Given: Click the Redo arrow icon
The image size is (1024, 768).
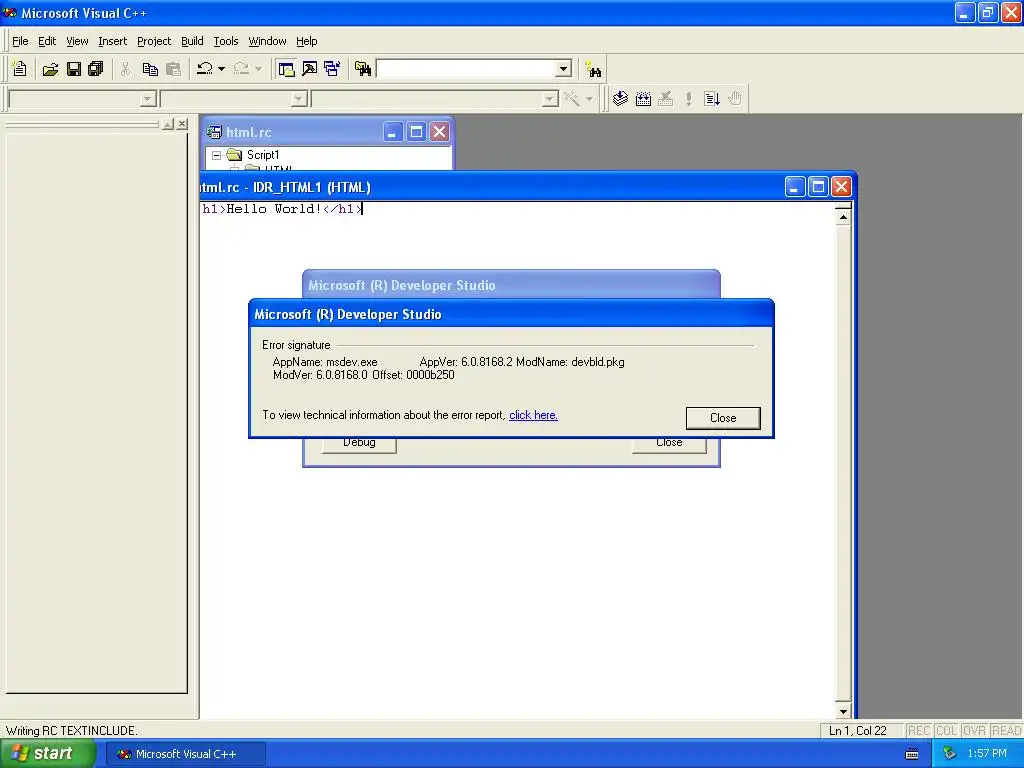Looking at the screenshot, I should coord(241,69).
